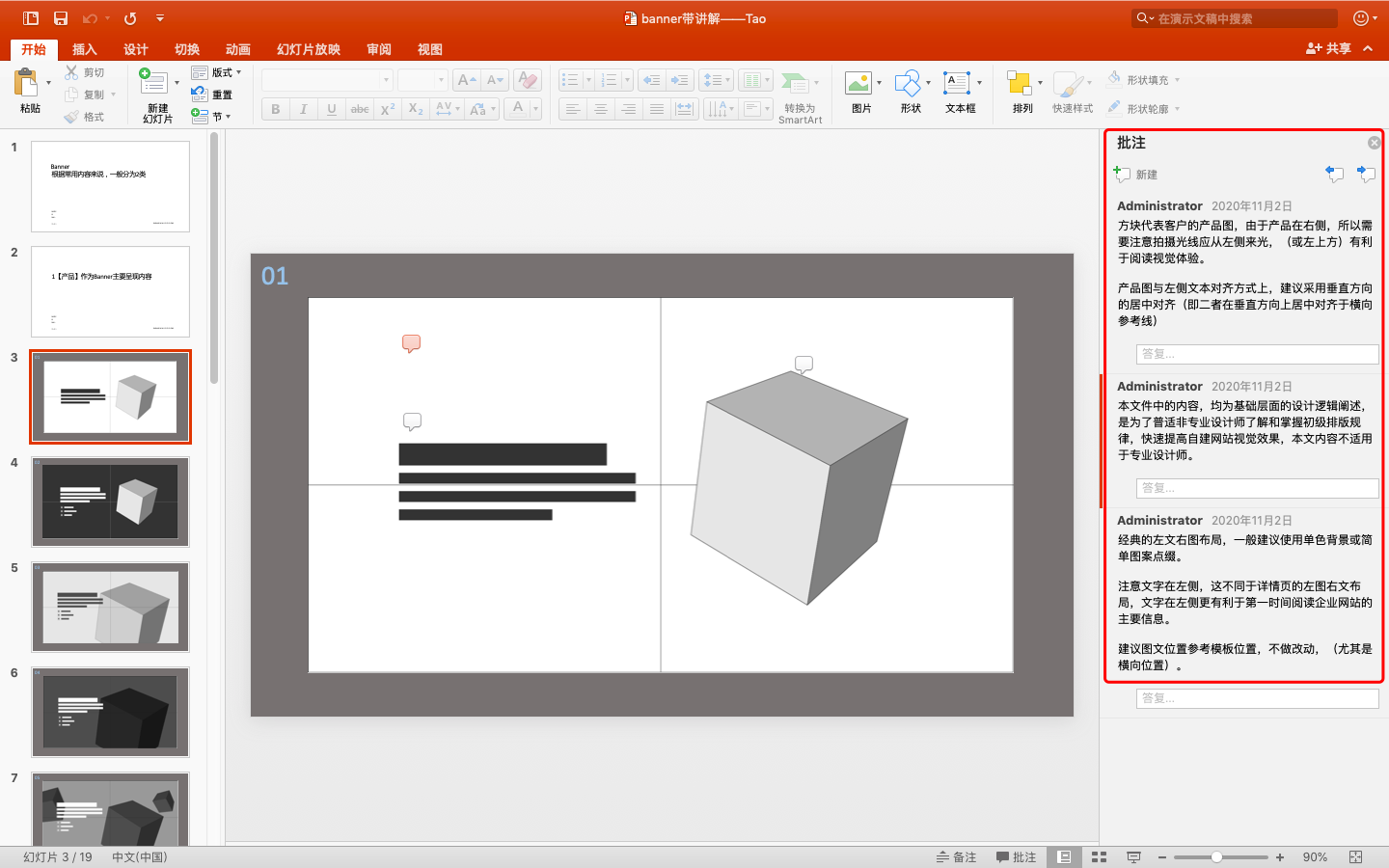Open the 形状填充 shape fill dropdown arrow
The width and height of the screenshot is (1389, 868).
point(1177,80)
